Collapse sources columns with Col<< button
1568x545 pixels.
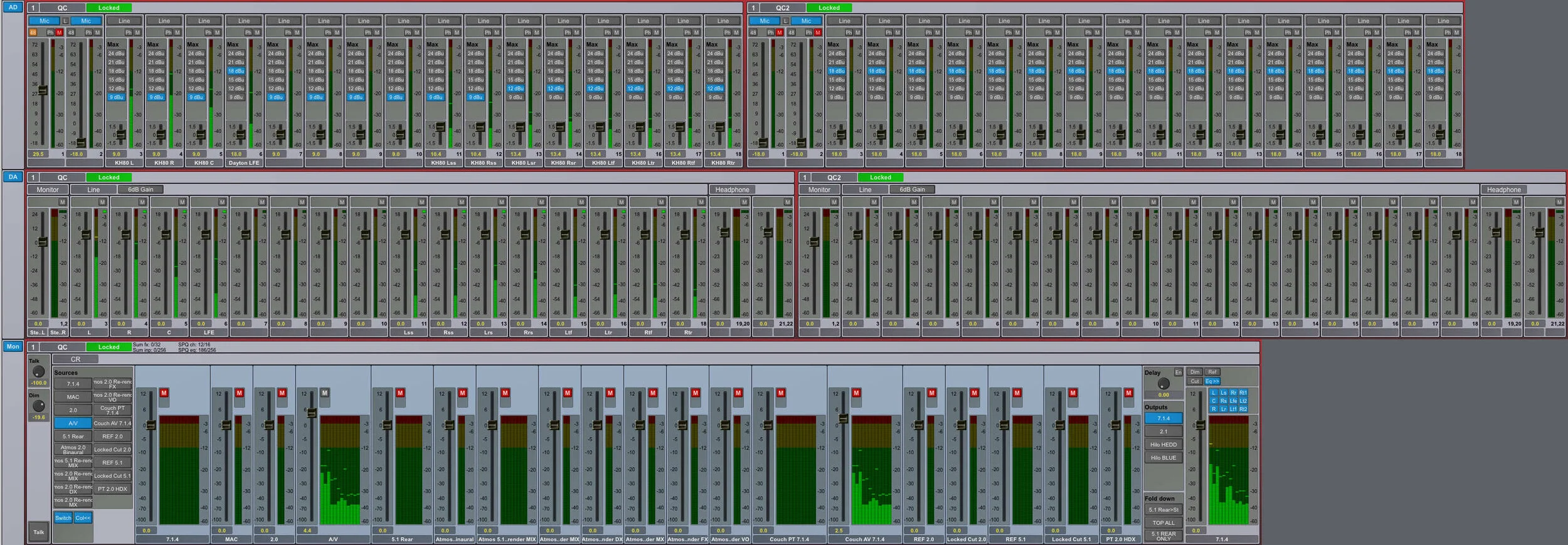[83, 518]
